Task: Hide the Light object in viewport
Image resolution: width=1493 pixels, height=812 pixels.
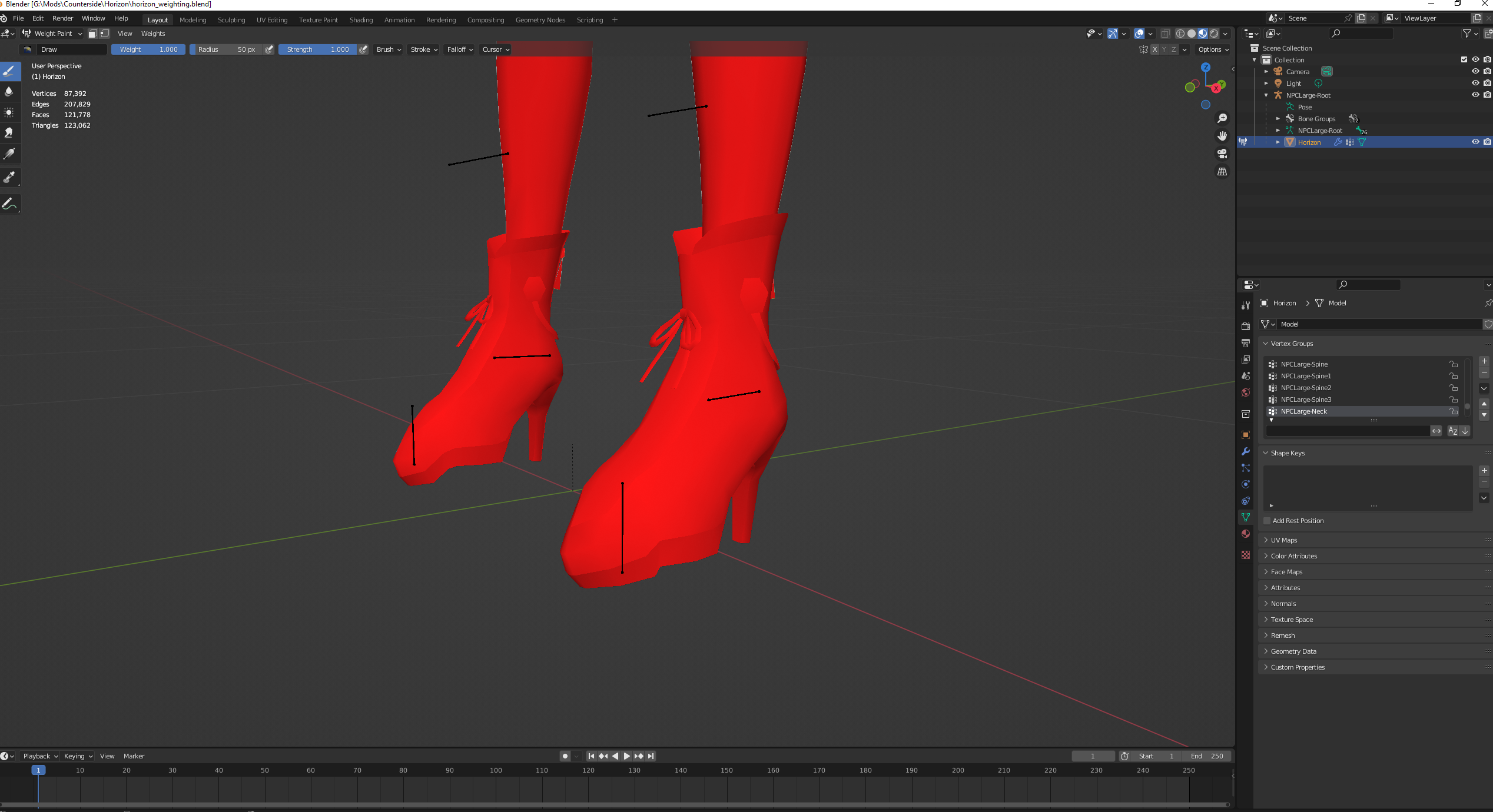Action: [1475, 83]
